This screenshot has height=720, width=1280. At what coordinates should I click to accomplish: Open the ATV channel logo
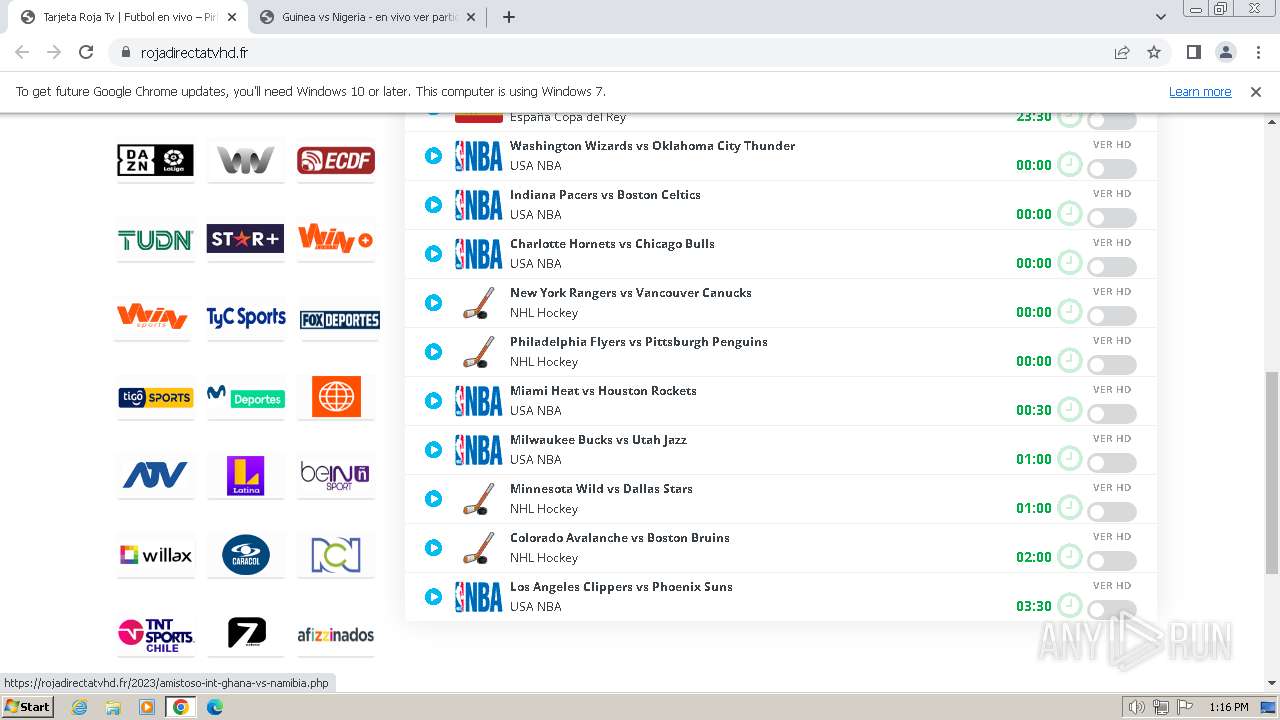[155, 475]
